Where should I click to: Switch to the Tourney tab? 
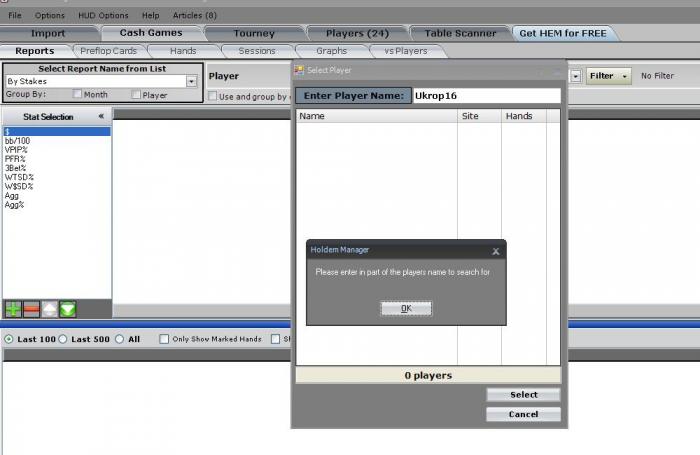[254, 33]
